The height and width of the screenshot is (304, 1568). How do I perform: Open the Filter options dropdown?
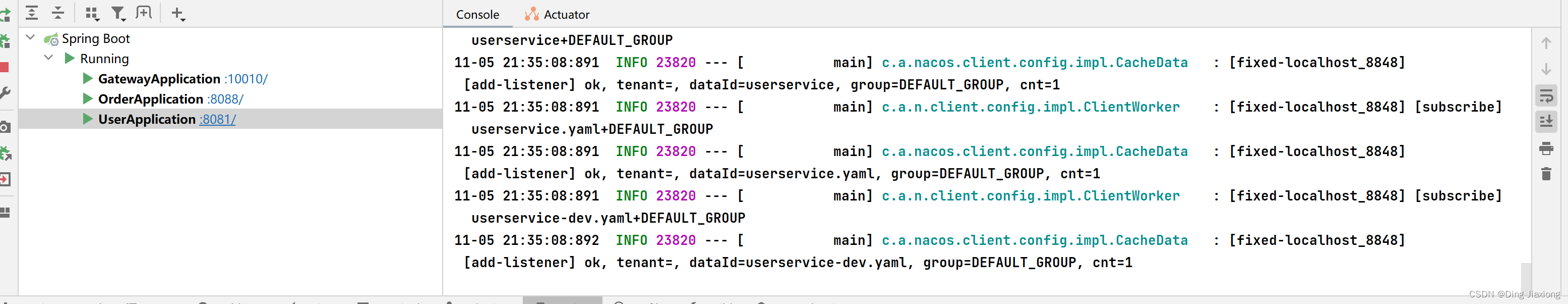118,14
